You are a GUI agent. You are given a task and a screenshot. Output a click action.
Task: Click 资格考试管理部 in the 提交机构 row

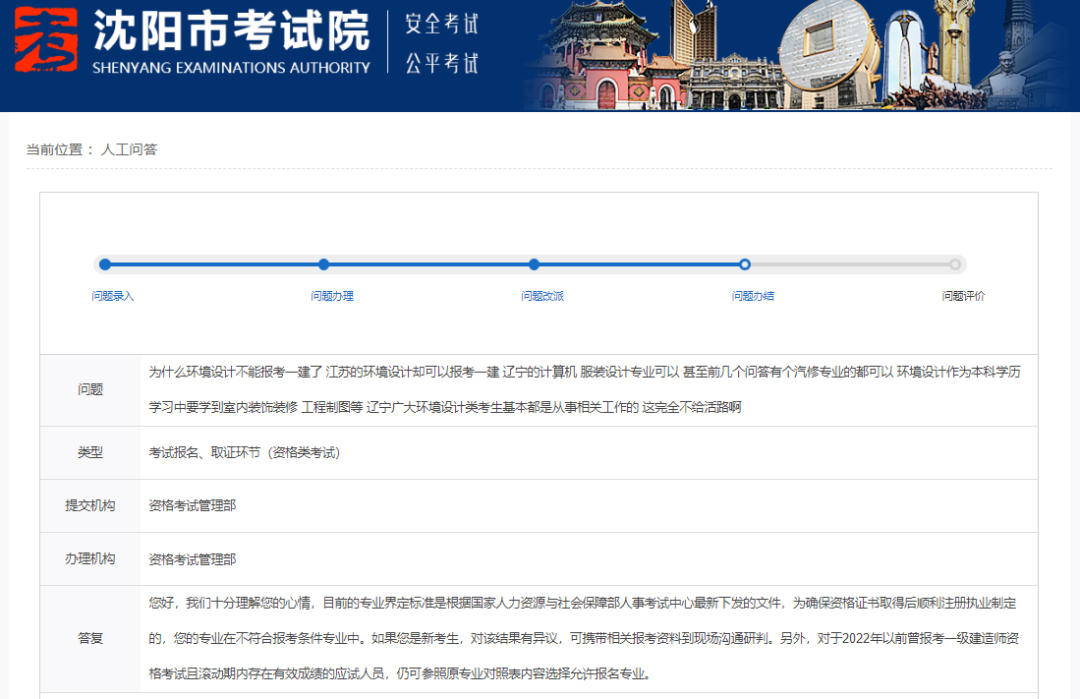click(192, 506)
